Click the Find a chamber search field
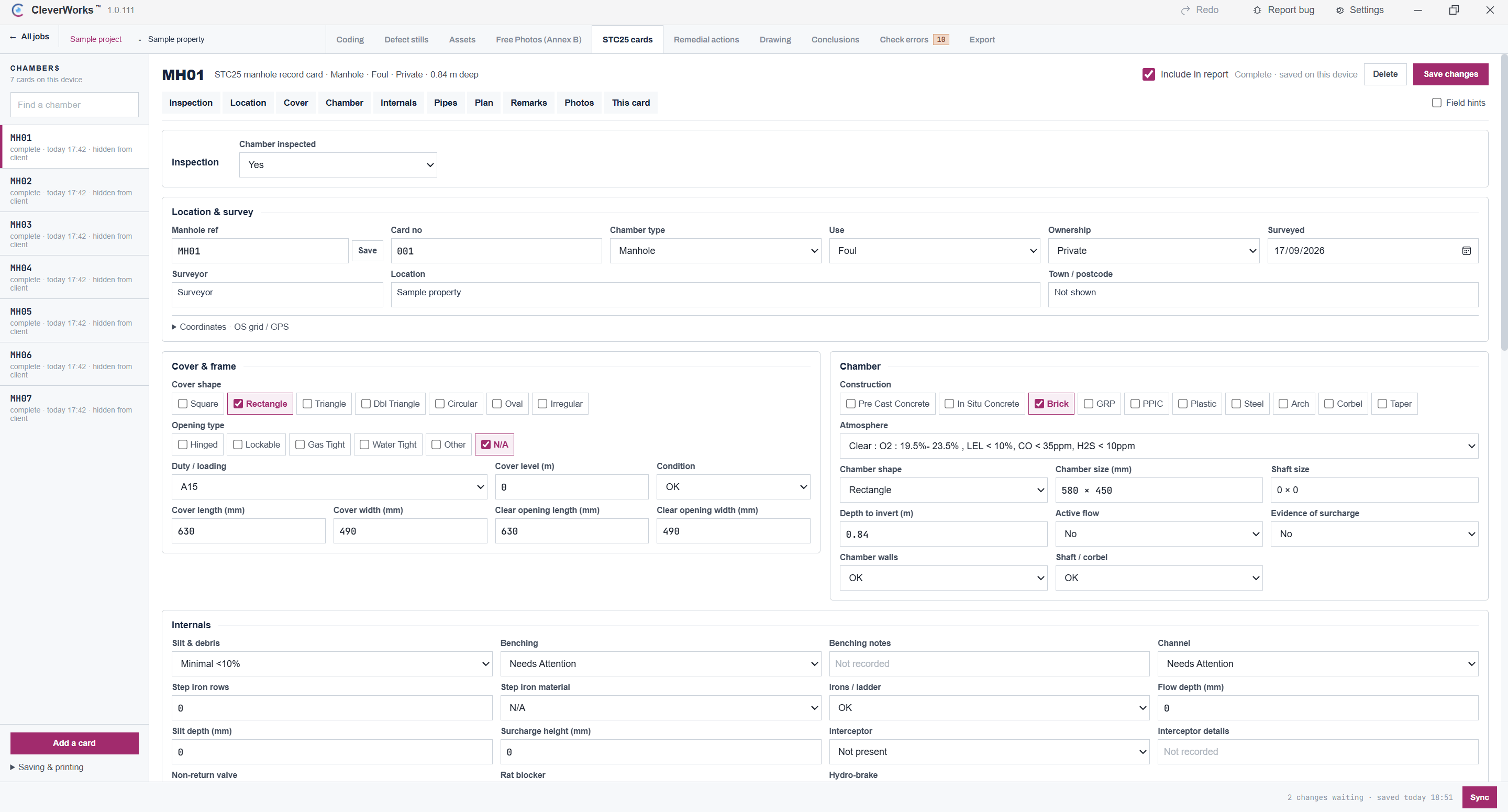This screenshot has width=1508, height=812. [74, 105]
